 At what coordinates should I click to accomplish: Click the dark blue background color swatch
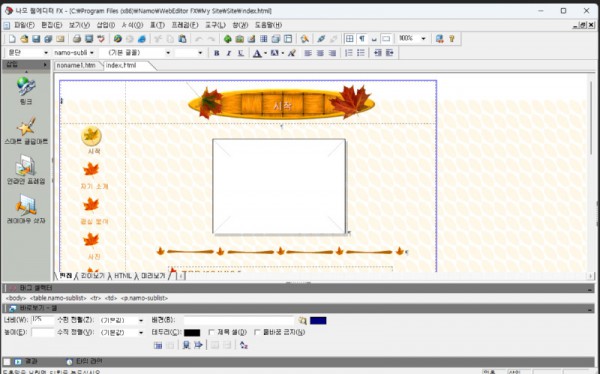click(318, 321)
